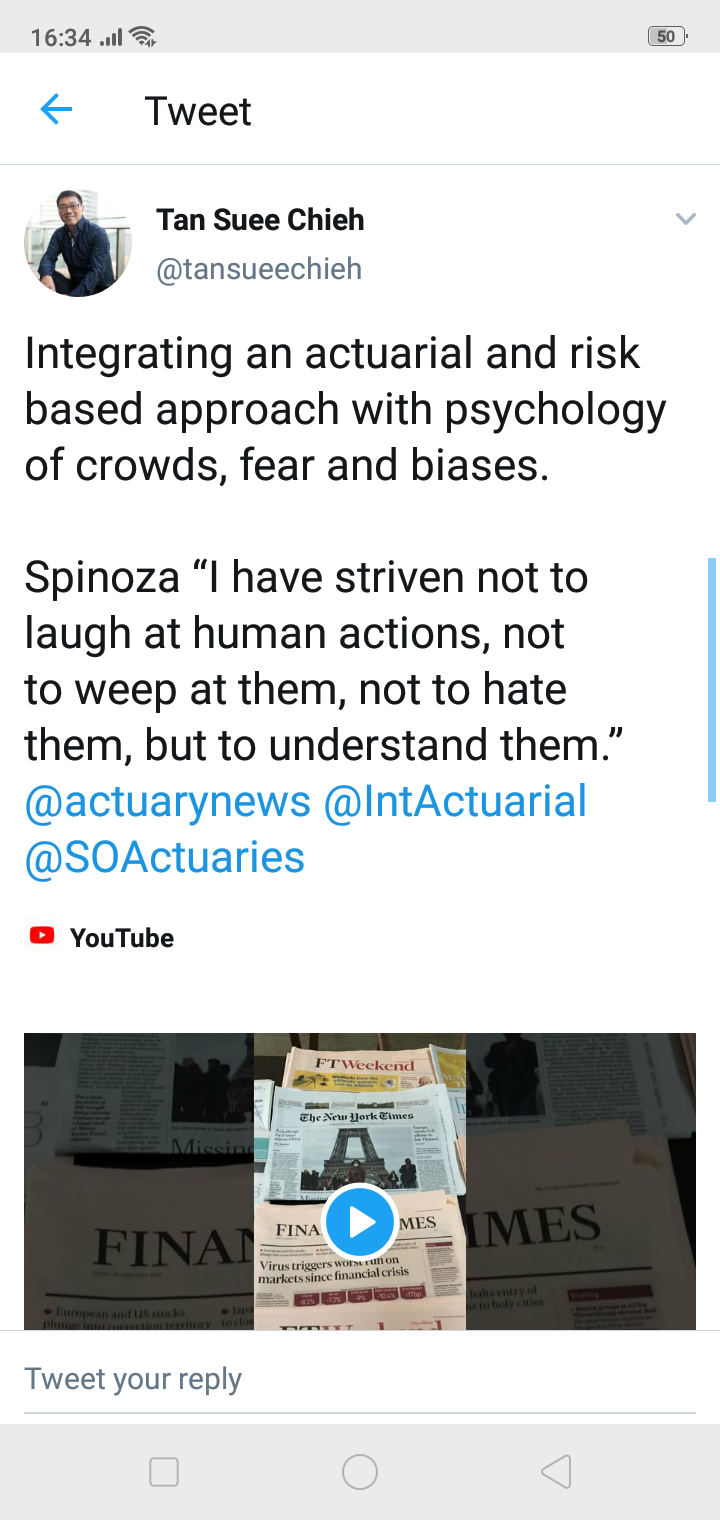Tap the blue scrollbar indicator
Screen dimensions: 720x1520
[711, 680]
